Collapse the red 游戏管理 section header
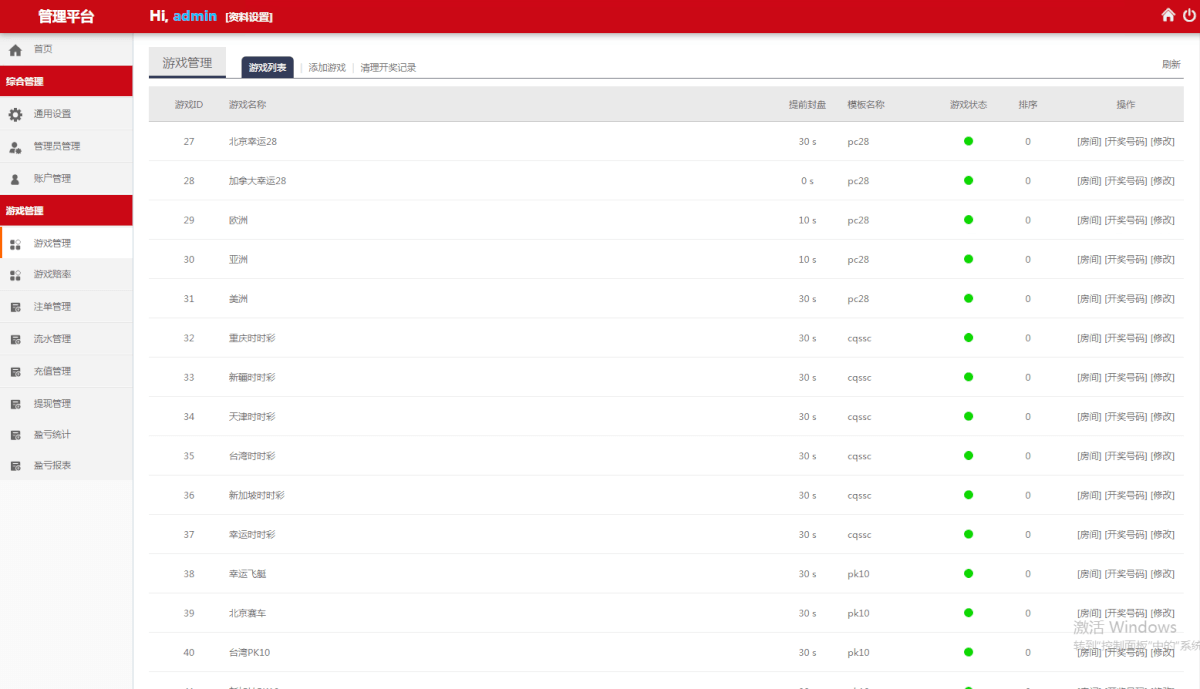 66,210
